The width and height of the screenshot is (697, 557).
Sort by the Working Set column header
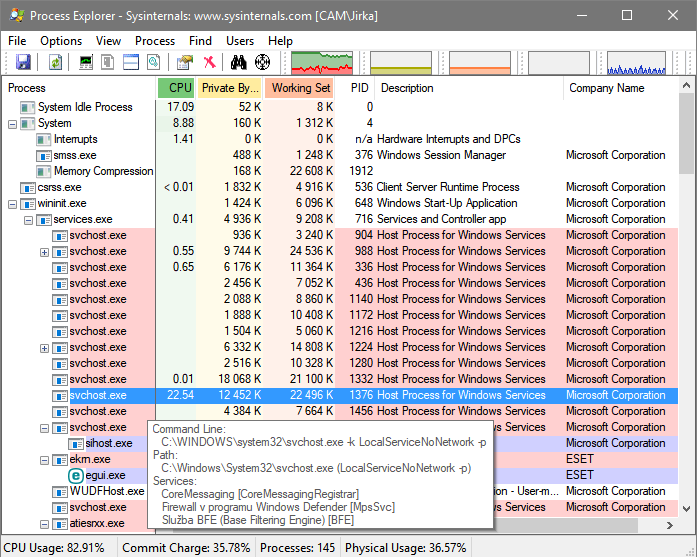(300, 88)
